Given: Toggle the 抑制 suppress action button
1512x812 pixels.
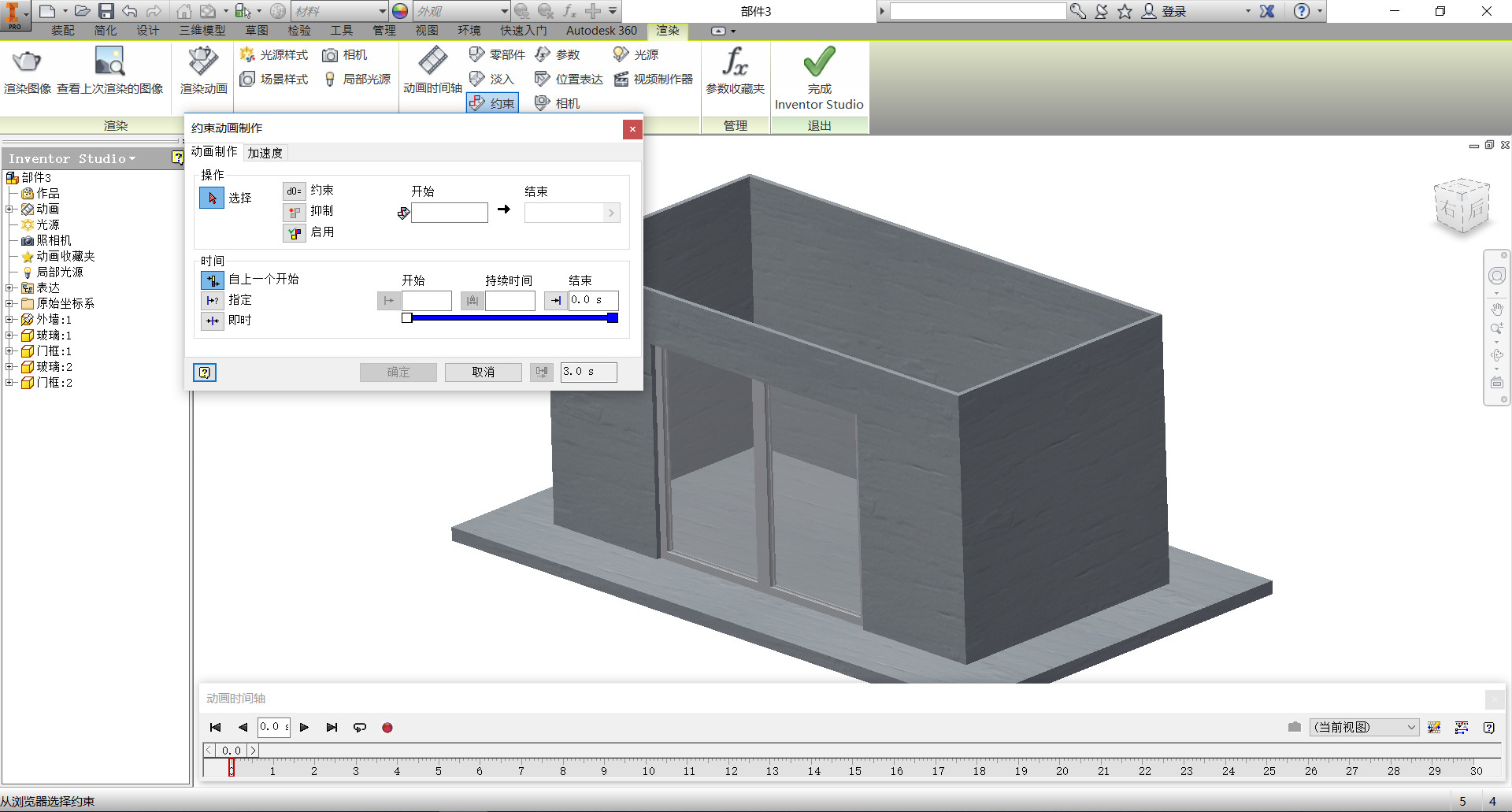Looking at the screenshot, I should pyautogui.click(x=295, y=212).
